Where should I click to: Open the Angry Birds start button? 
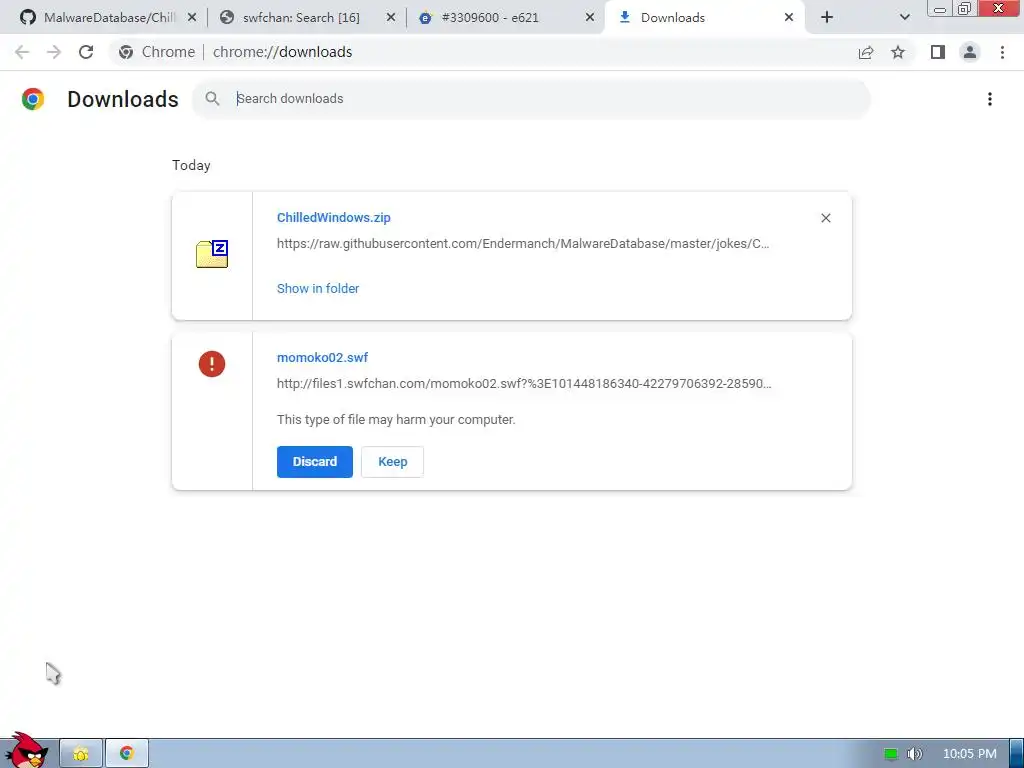26,751
